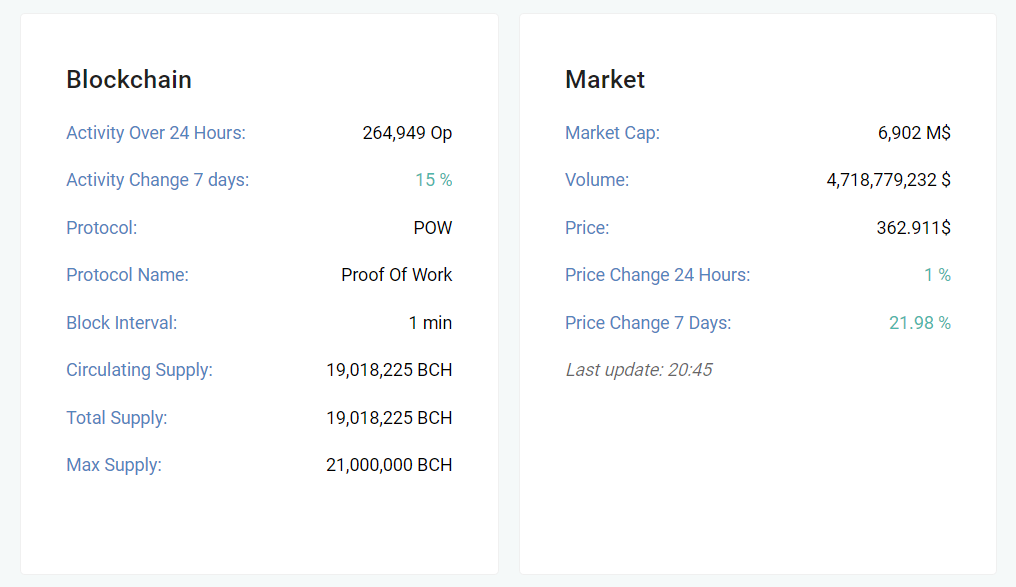This screenshot has height=587, width=1016.
Task: Click the Price Change 7 Days label
Action: click(648, 323)
